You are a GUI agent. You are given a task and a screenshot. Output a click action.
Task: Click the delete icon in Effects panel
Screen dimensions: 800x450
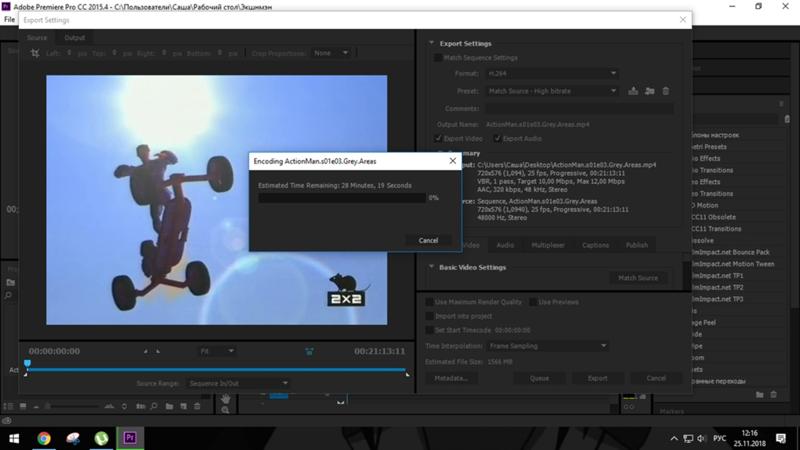coord(774,394)
